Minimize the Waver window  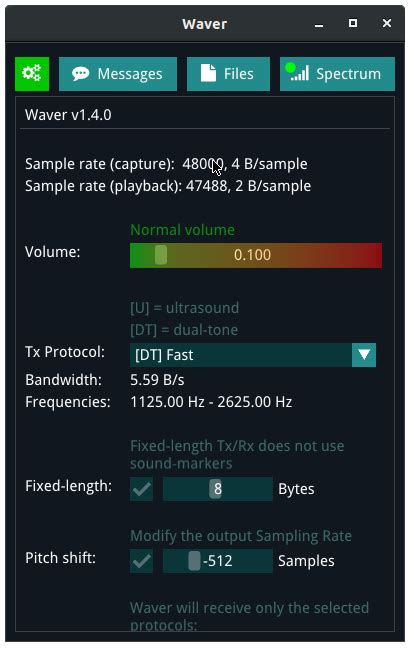coord(319,24)
